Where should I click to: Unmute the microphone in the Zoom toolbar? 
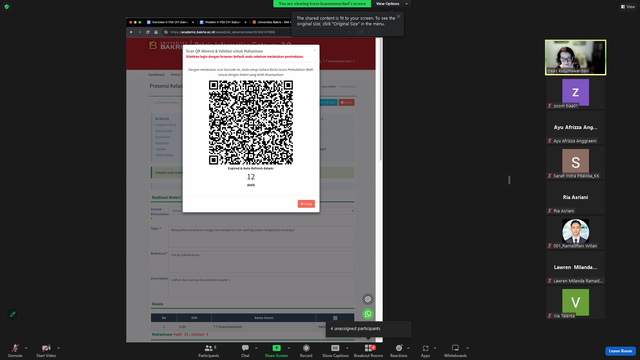pyautogui.click(x=15, y=350)
